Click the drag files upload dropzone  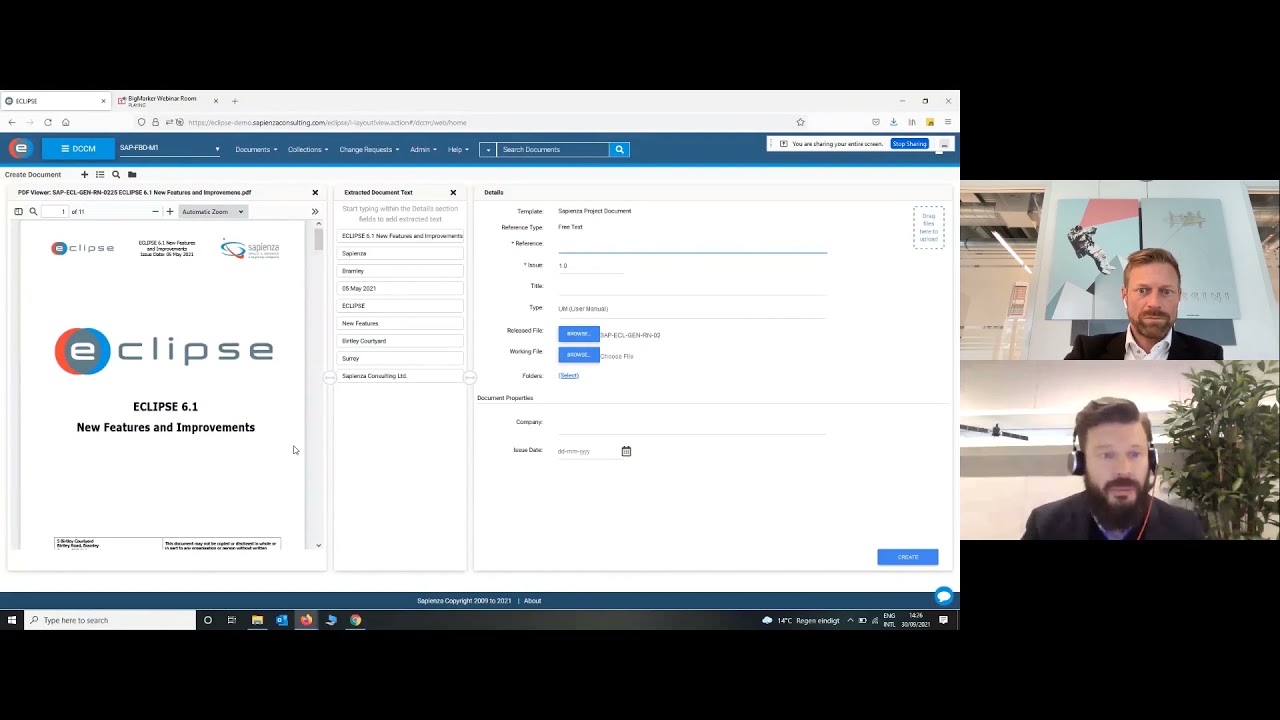tap(929, 228)
